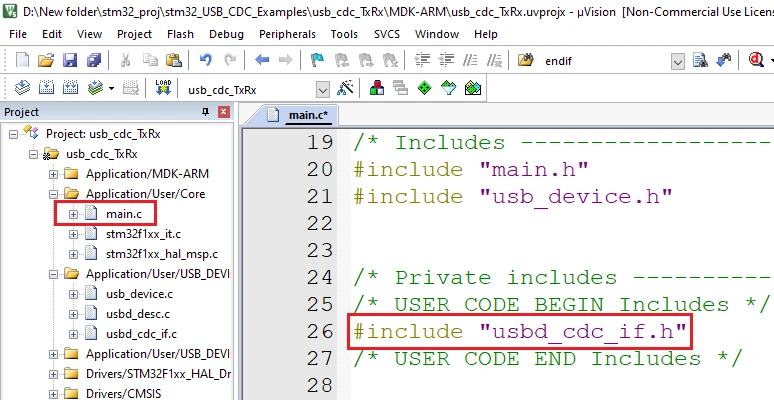Click the Rebuild all target files icon
The height and width of the screenshot is (400, 774).
[70, 88]
